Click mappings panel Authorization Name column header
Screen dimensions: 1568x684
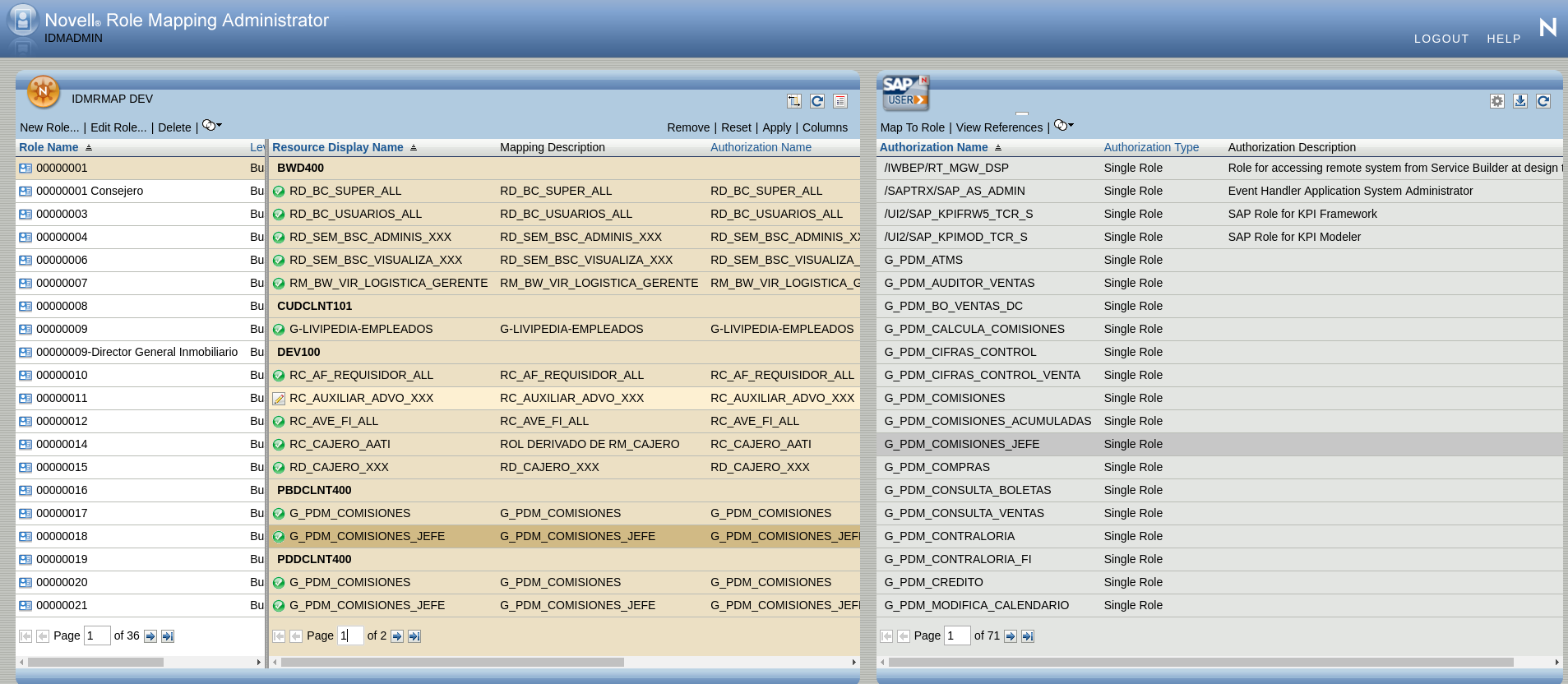761,147
